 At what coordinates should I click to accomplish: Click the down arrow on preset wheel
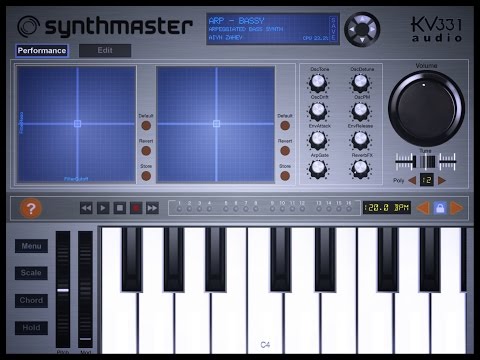362,40
